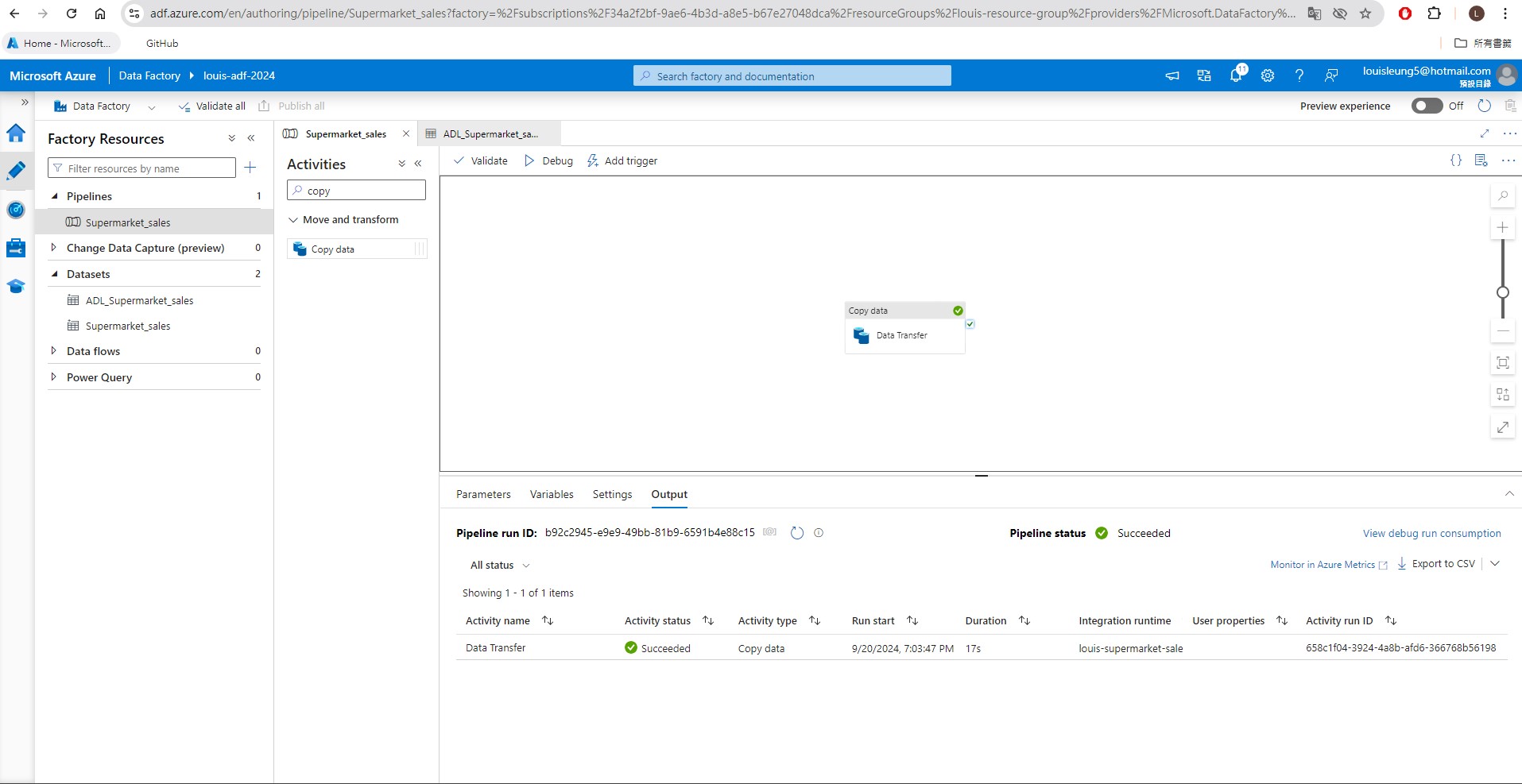Open the Monitor hub from left sidebar

16,210
